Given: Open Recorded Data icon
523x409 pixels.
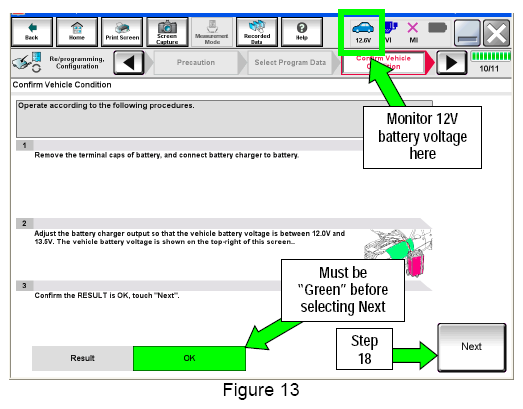Looking at the screenshot, I should click(257, 32).
